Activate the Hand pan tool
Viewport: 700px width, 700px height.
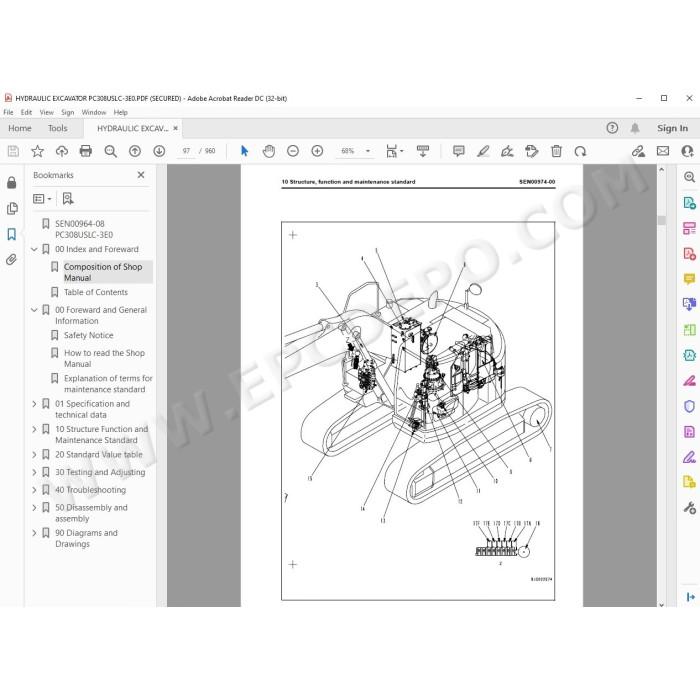tap(269, 151)
